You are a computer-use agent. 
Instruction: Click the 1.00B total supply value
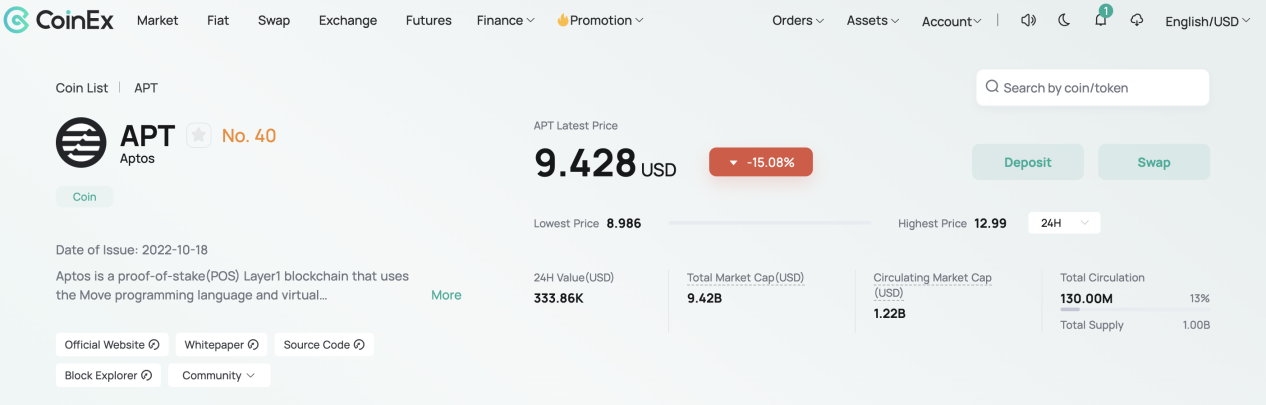1196,325
